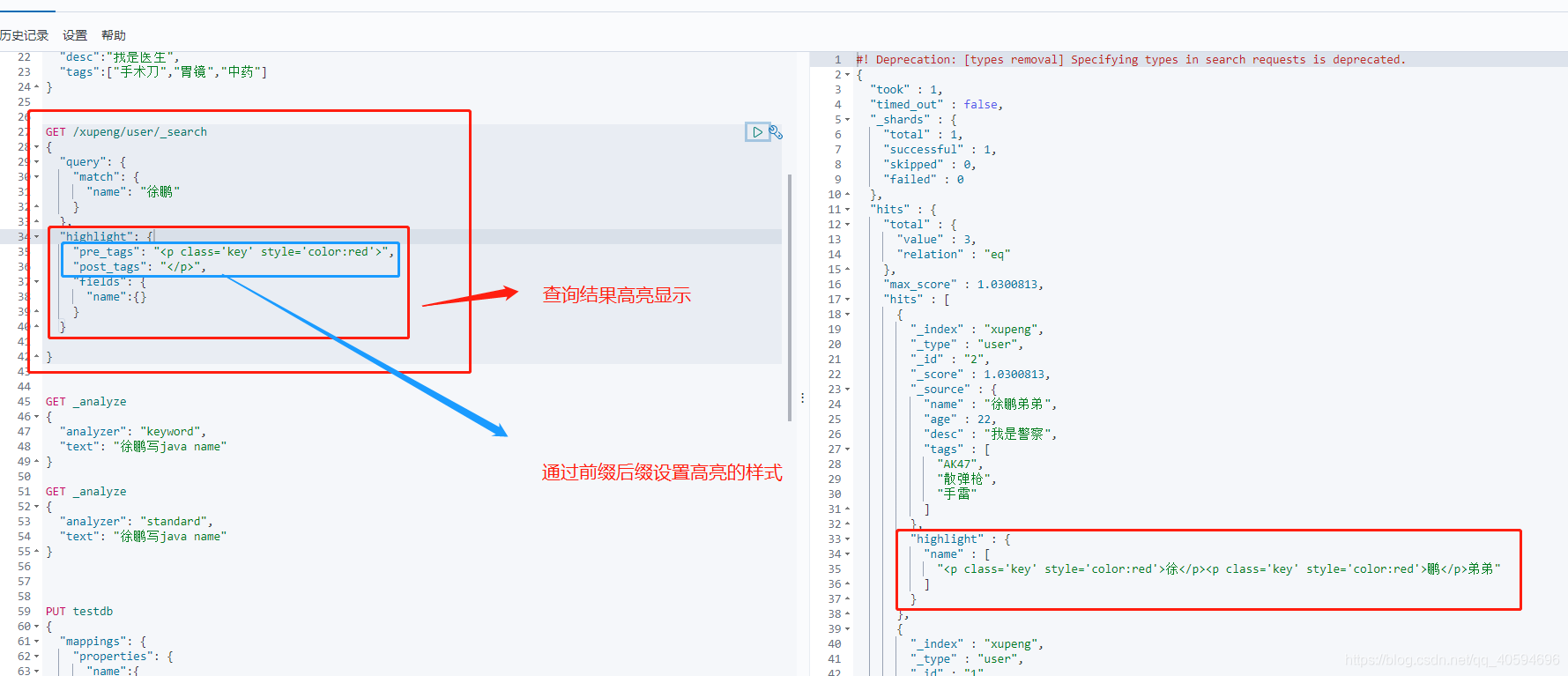1568x676 pixels.
Task: Click the fold end marker at line 49
Action: click(x=36, y=462)
